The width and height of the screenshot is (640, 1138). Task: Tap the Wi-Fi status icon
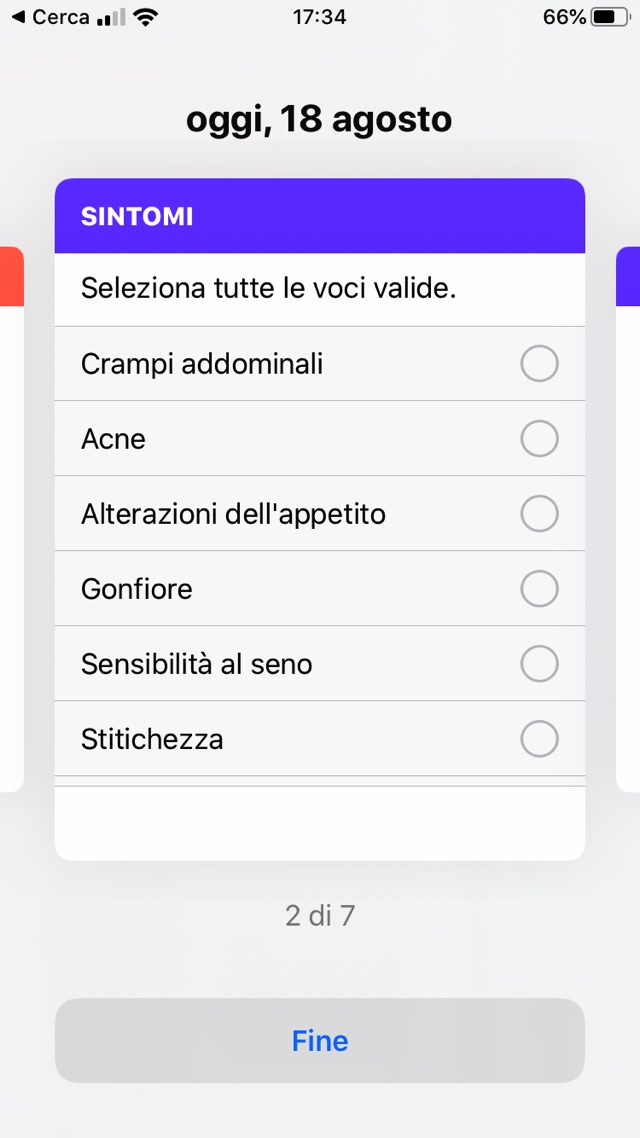pos(146,18)
